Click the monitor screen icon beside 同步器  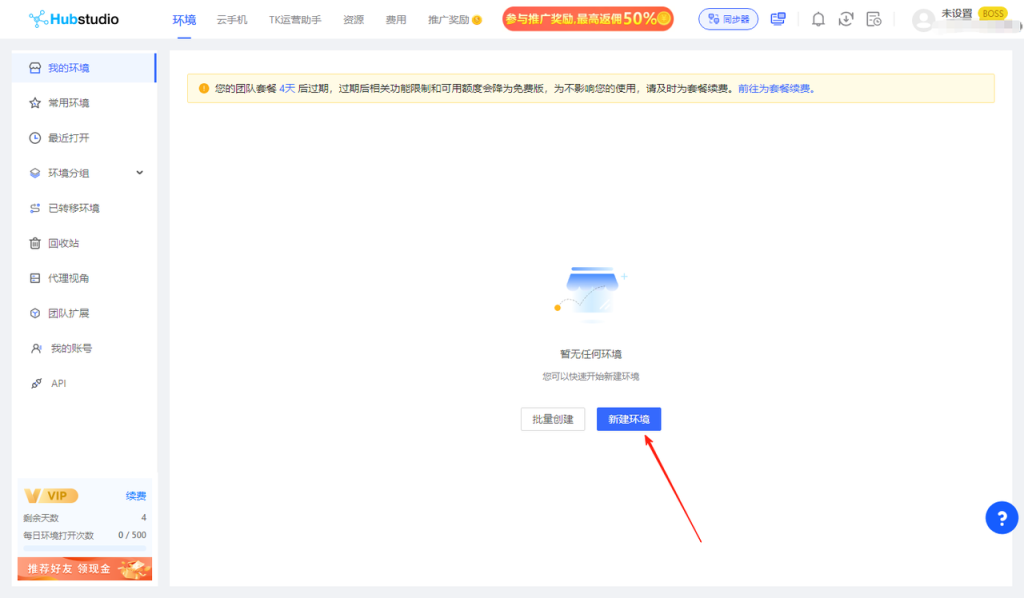(778, 19)
